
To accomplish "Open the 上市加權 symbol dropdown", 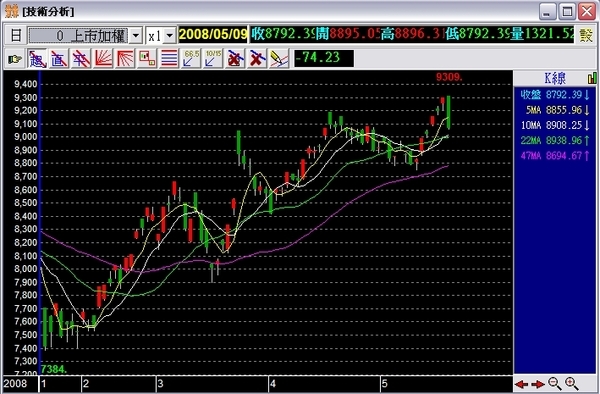I will [135, 36].
